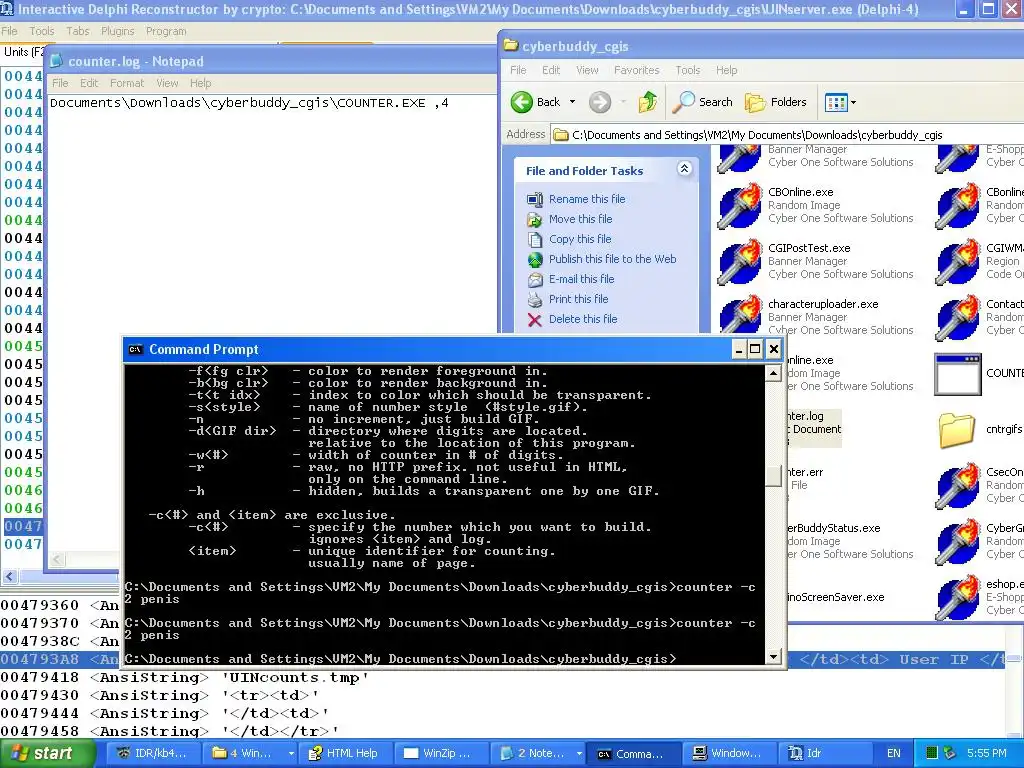Click inside the Notepad text area line
Screen dimensions: 1024x768
coord(249,103)
